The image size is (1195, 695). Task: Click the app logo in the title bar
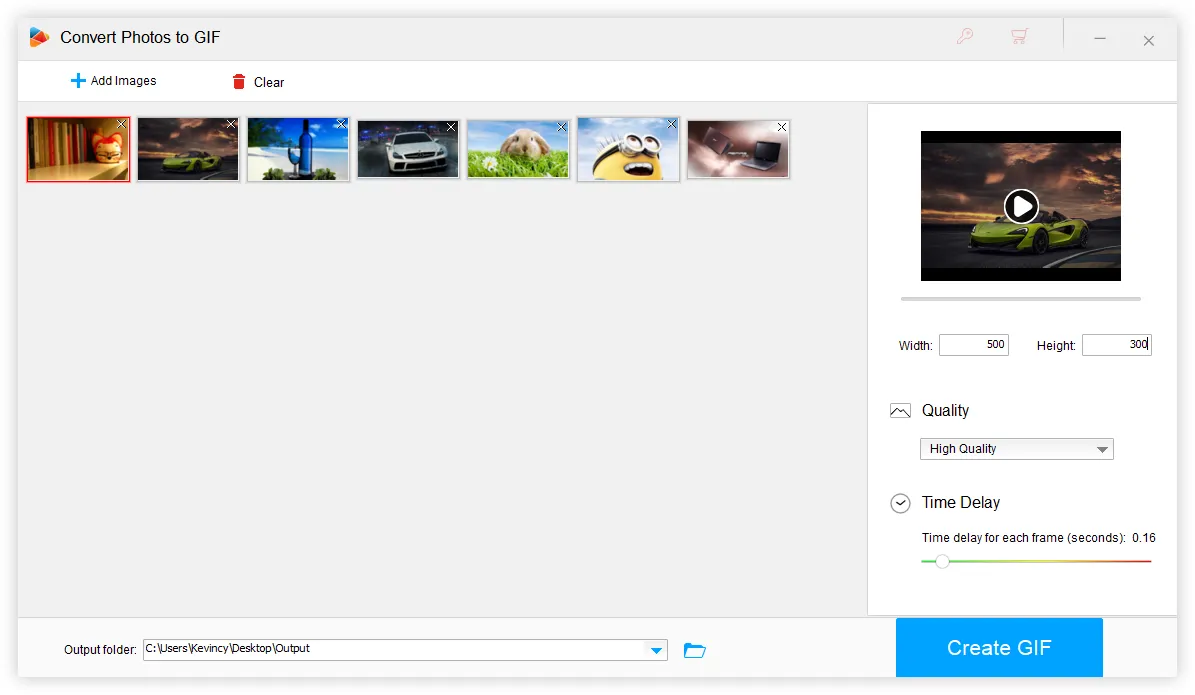pyautogui.click(x=38, y=36)
